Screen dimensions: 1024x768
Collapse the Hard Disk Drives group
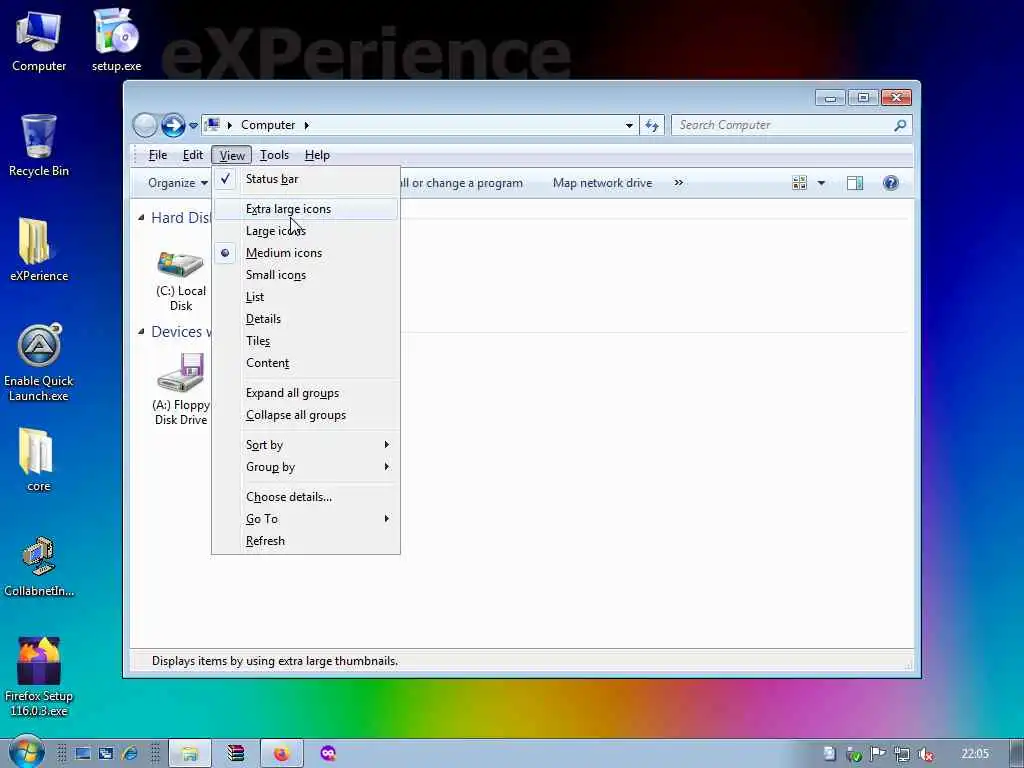141,217
